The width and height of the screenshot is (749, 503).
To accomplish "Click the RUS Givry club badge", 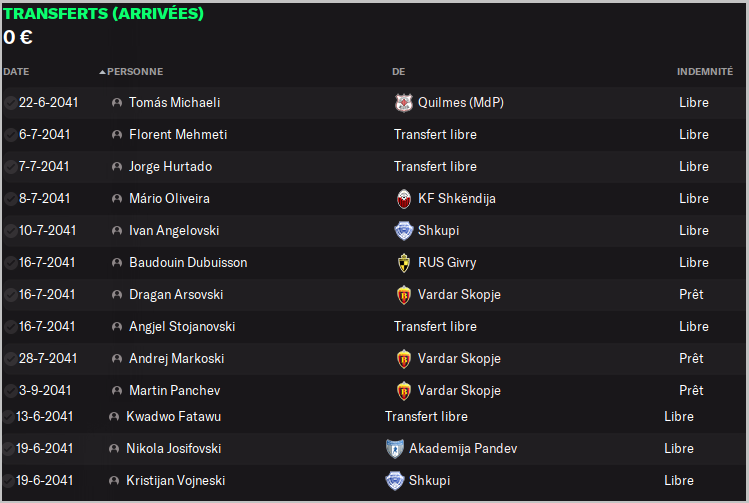I will click(x=404, y=262).
